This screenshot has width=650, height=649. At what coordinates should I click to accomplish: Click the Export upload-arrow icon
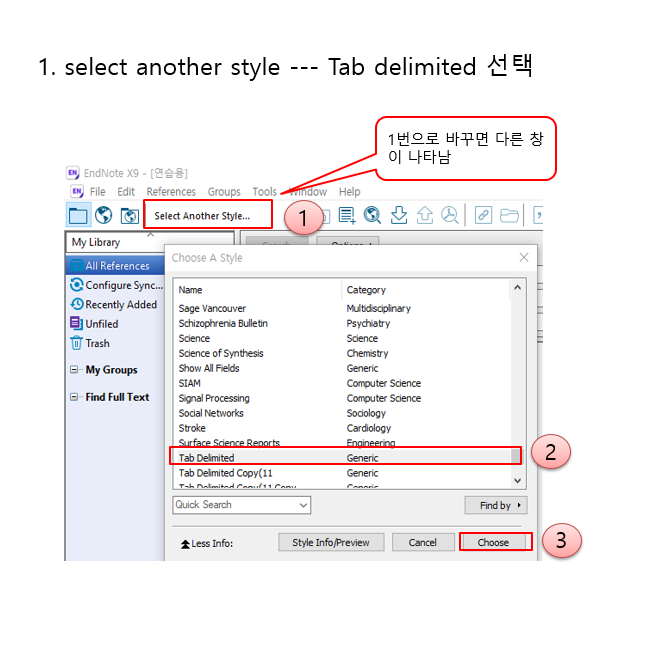425,215
